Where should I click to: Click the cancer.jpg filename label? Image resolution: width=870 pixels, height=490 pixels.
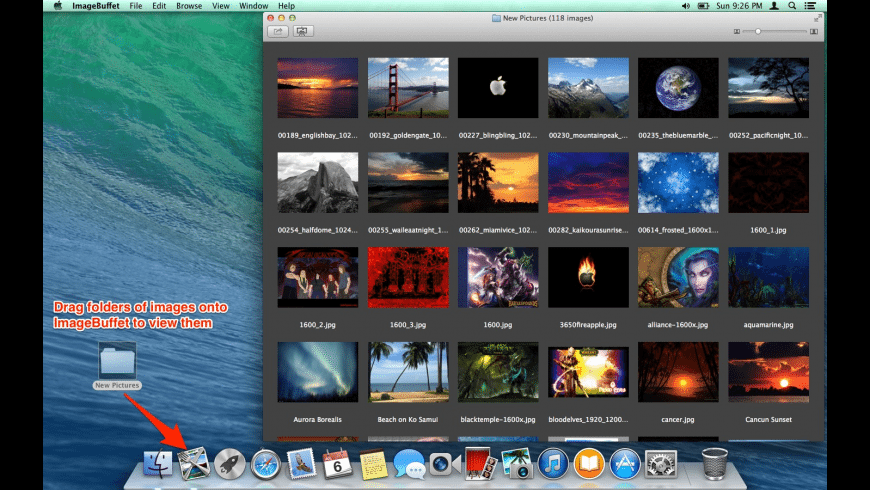point(677,420)
